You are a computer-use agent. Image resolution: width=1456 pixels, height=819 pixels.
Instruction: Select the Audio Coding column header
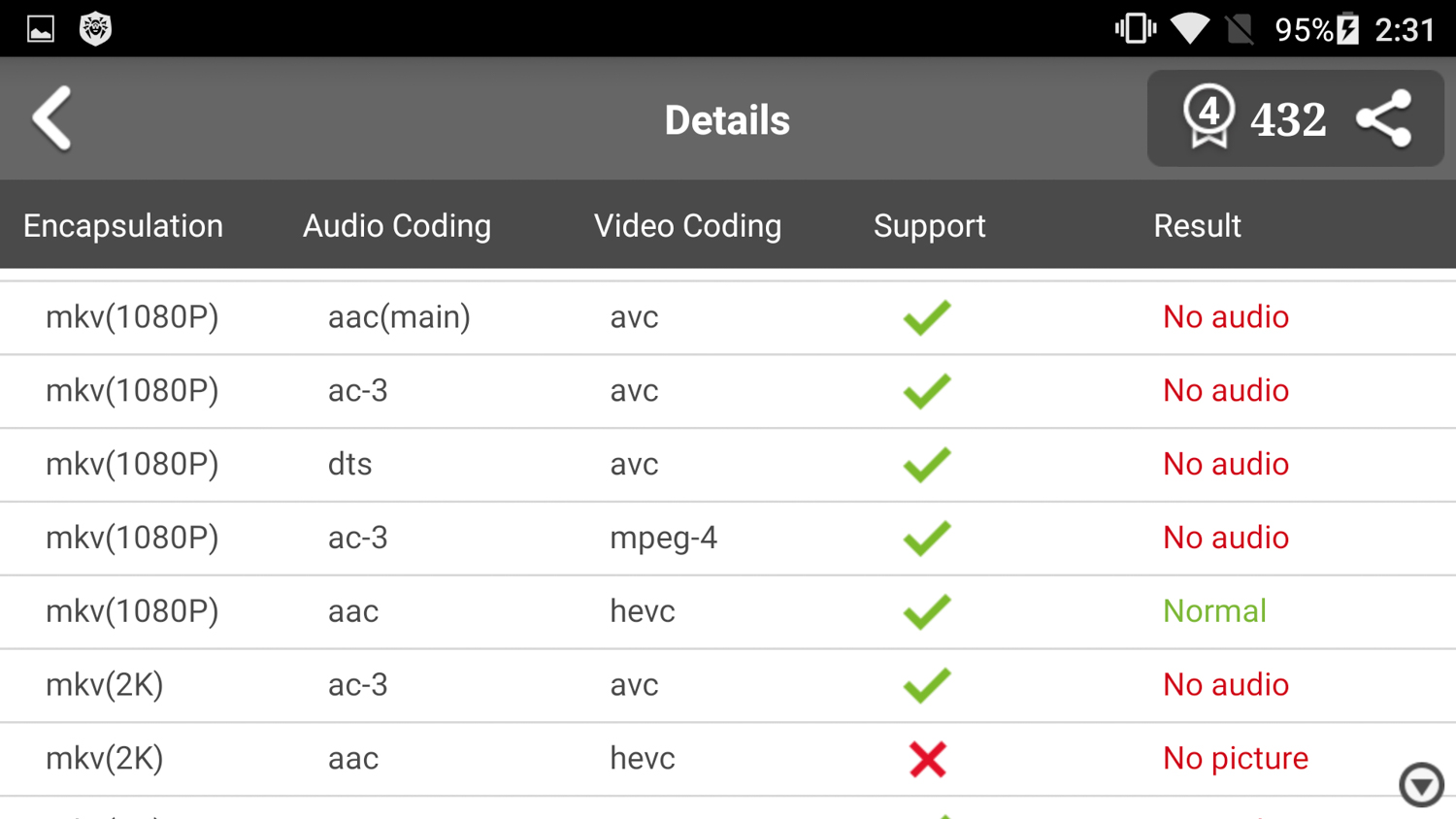click(x=397, y=226)
